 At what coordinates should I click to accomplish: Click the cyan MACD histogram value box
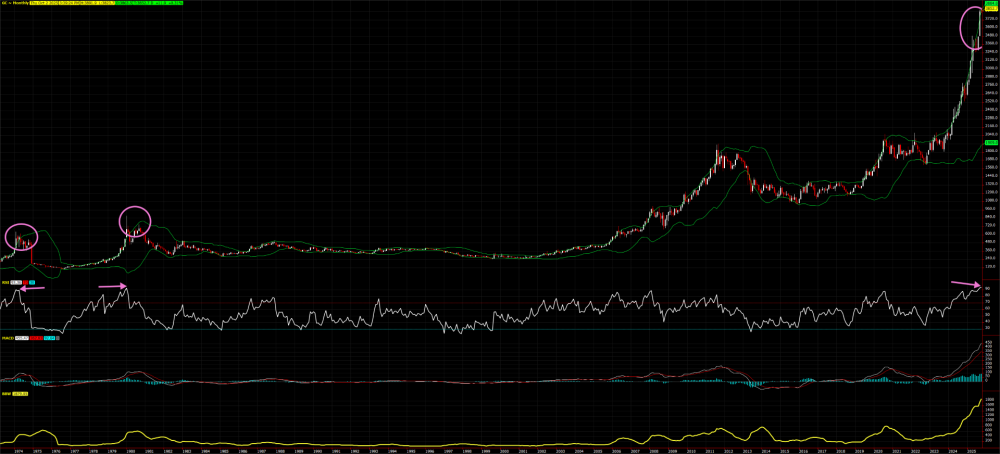(49, 338)
